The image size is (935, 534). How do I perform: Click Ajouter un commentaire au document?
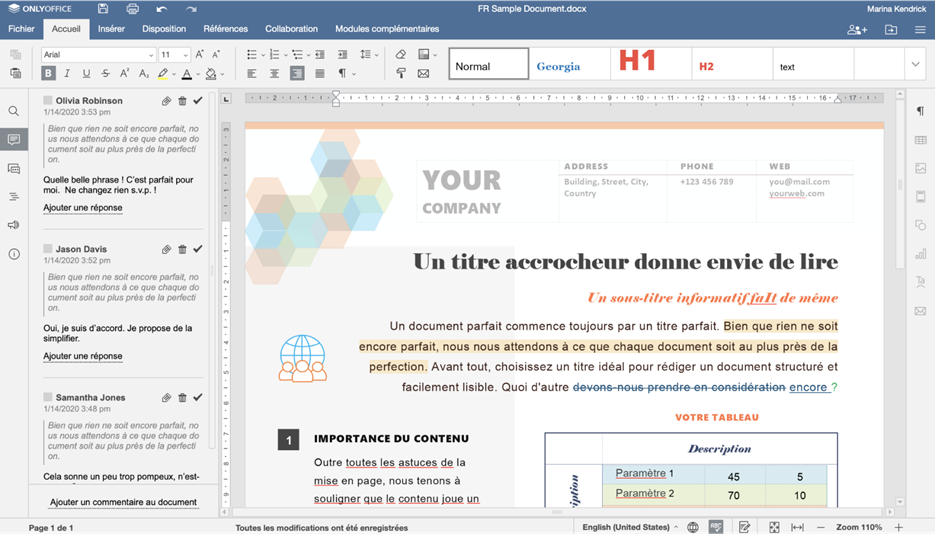click(x=123, y=502)
